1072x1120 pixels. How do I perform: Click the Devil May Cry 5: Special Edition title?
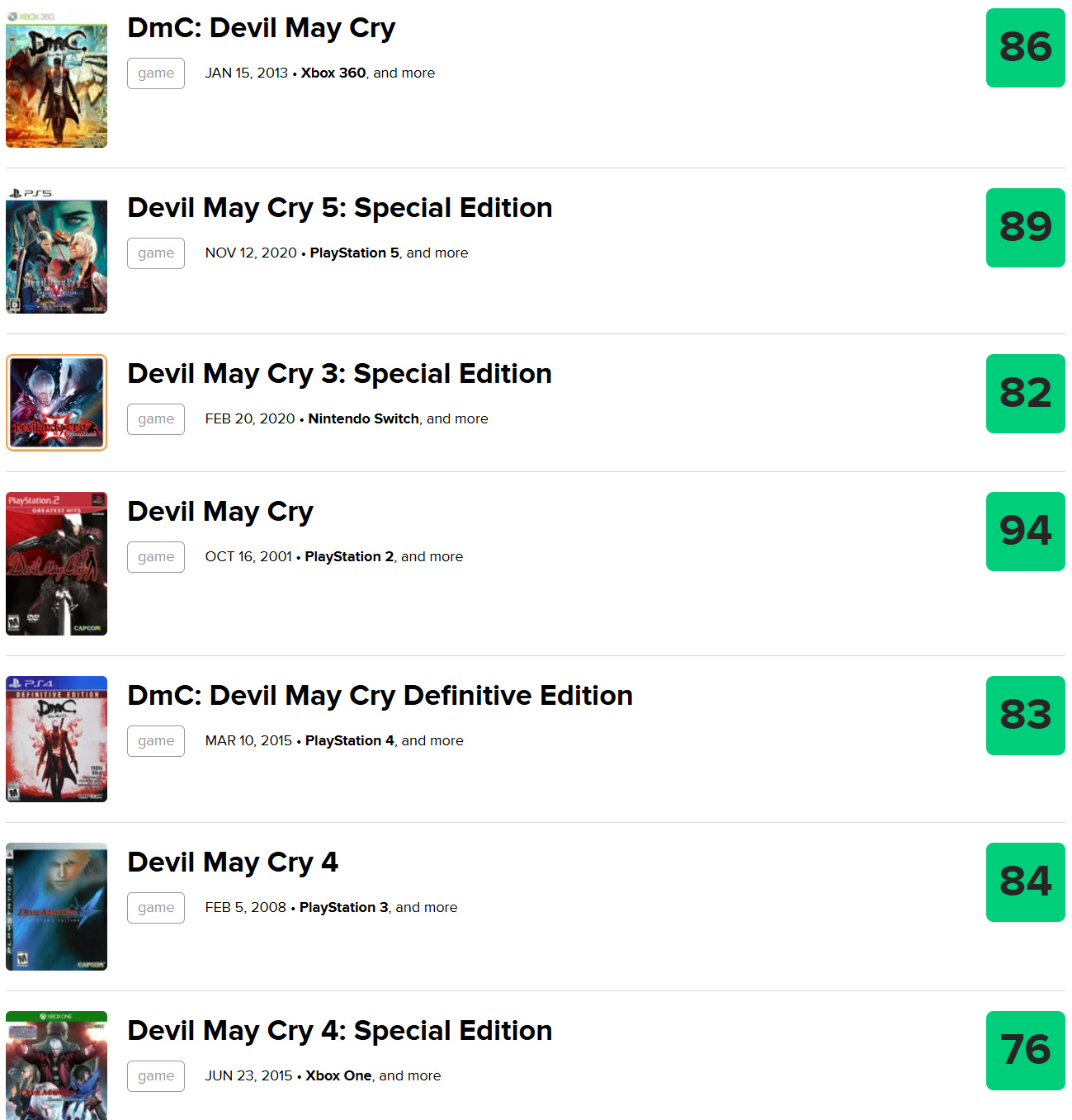339,208
